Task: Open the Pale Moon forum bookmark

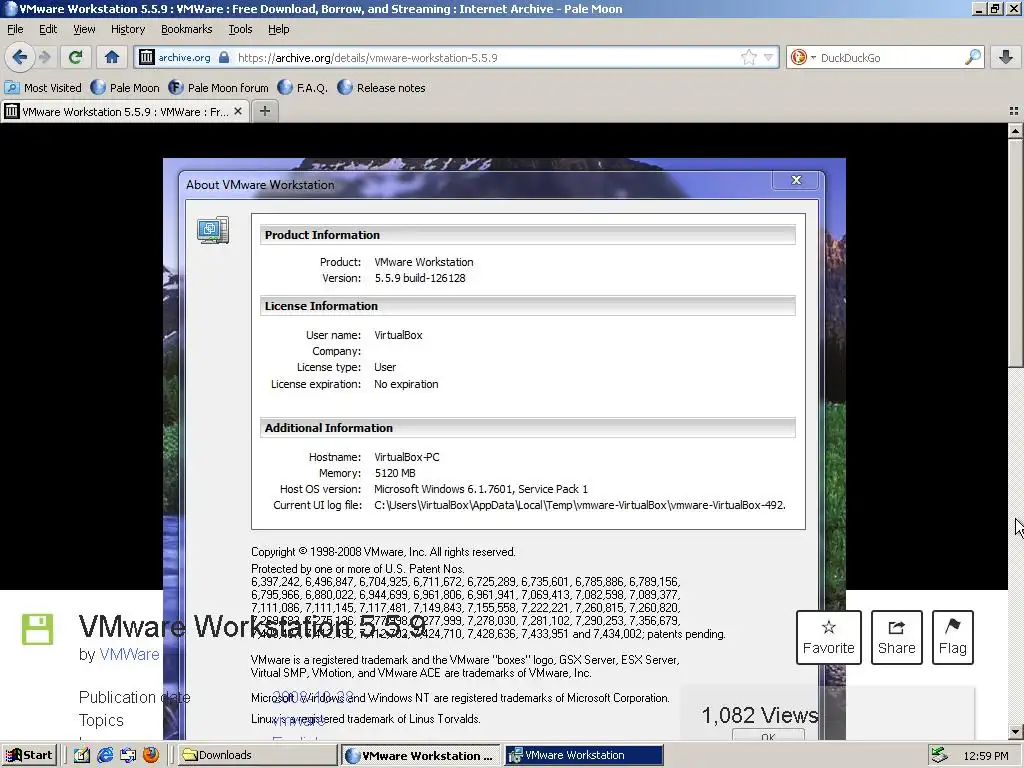Action: click(218, 88)
